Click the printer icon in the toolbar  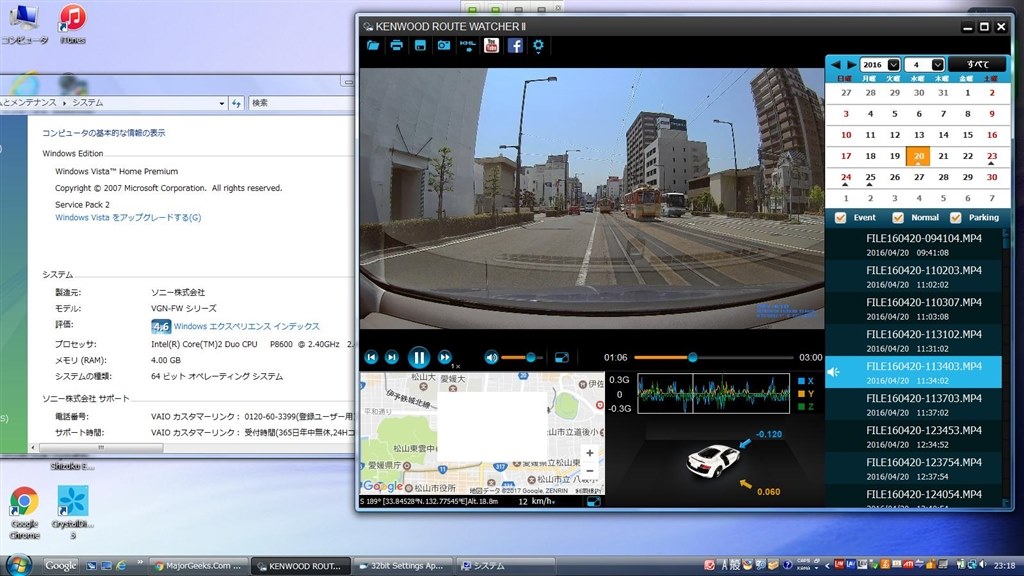pyautogui.click(x=397, y=45)
